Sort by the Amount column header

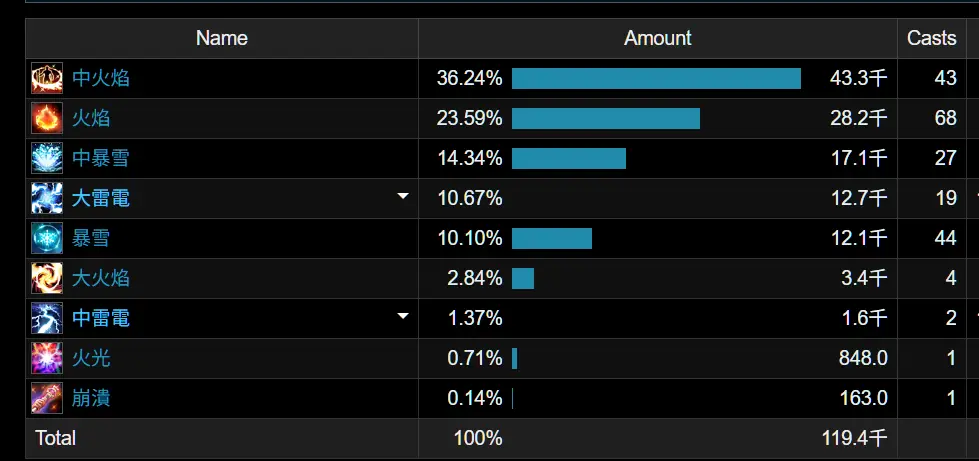(x=657, y=38)
